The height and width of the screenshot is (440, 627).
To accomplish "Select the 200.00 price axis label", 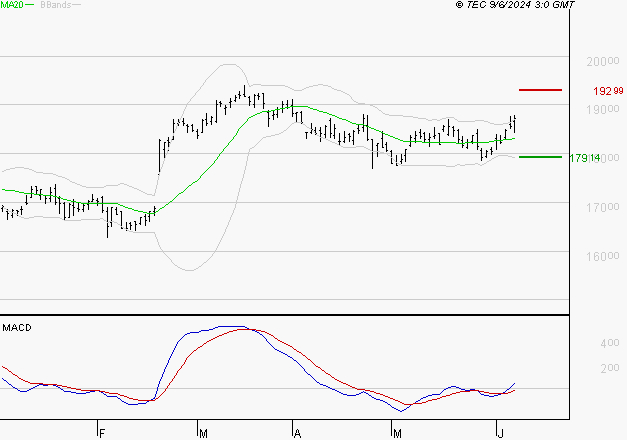I will click(x=603, y=62).
